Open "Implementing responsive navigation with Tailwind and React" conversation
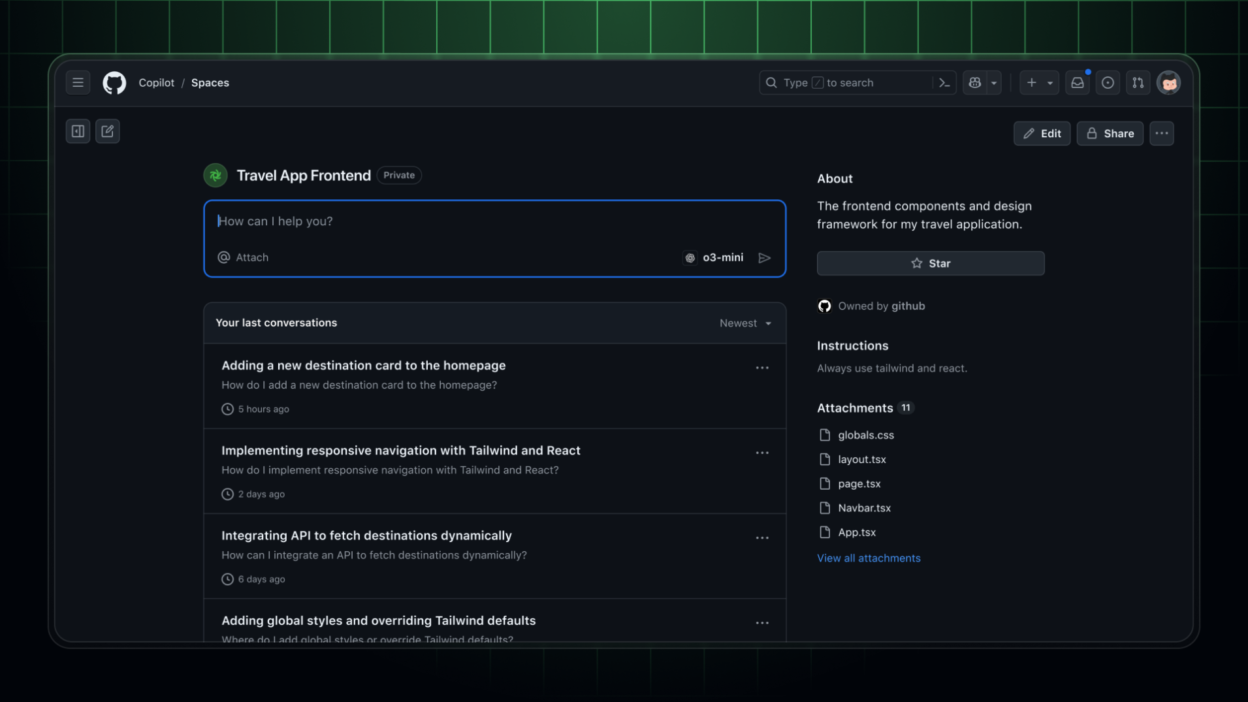Viewport: 1248px width, 702px height. tap(401, 451)
